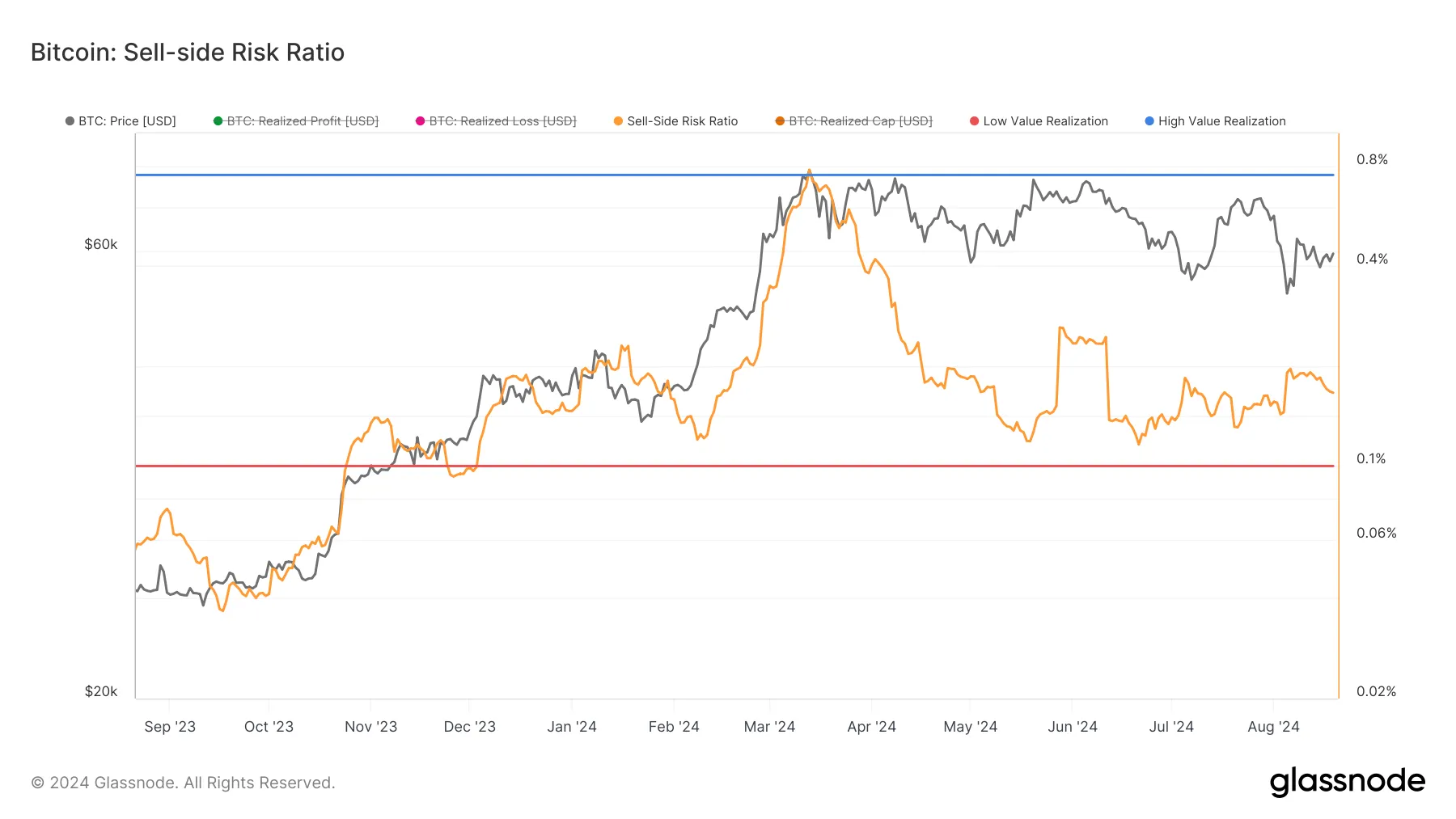Hide the Sell-Side Risk Ratio legend entry
Screen dimensions: 1456x819
point(684,121)
